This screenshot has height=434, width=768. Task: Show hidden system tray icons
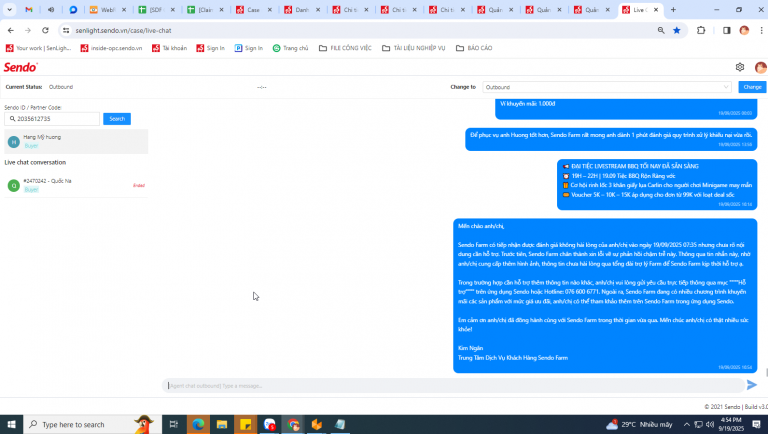(687, 424)
